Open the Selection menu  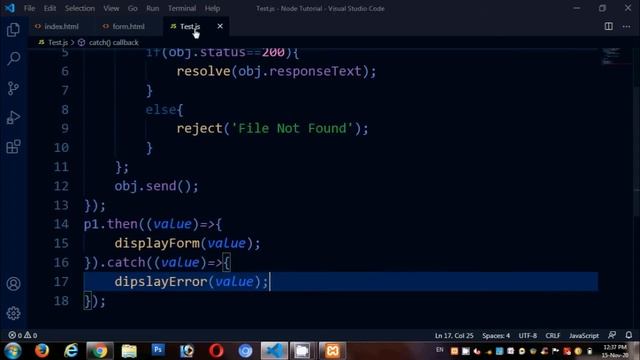click(x=80, y=8)
